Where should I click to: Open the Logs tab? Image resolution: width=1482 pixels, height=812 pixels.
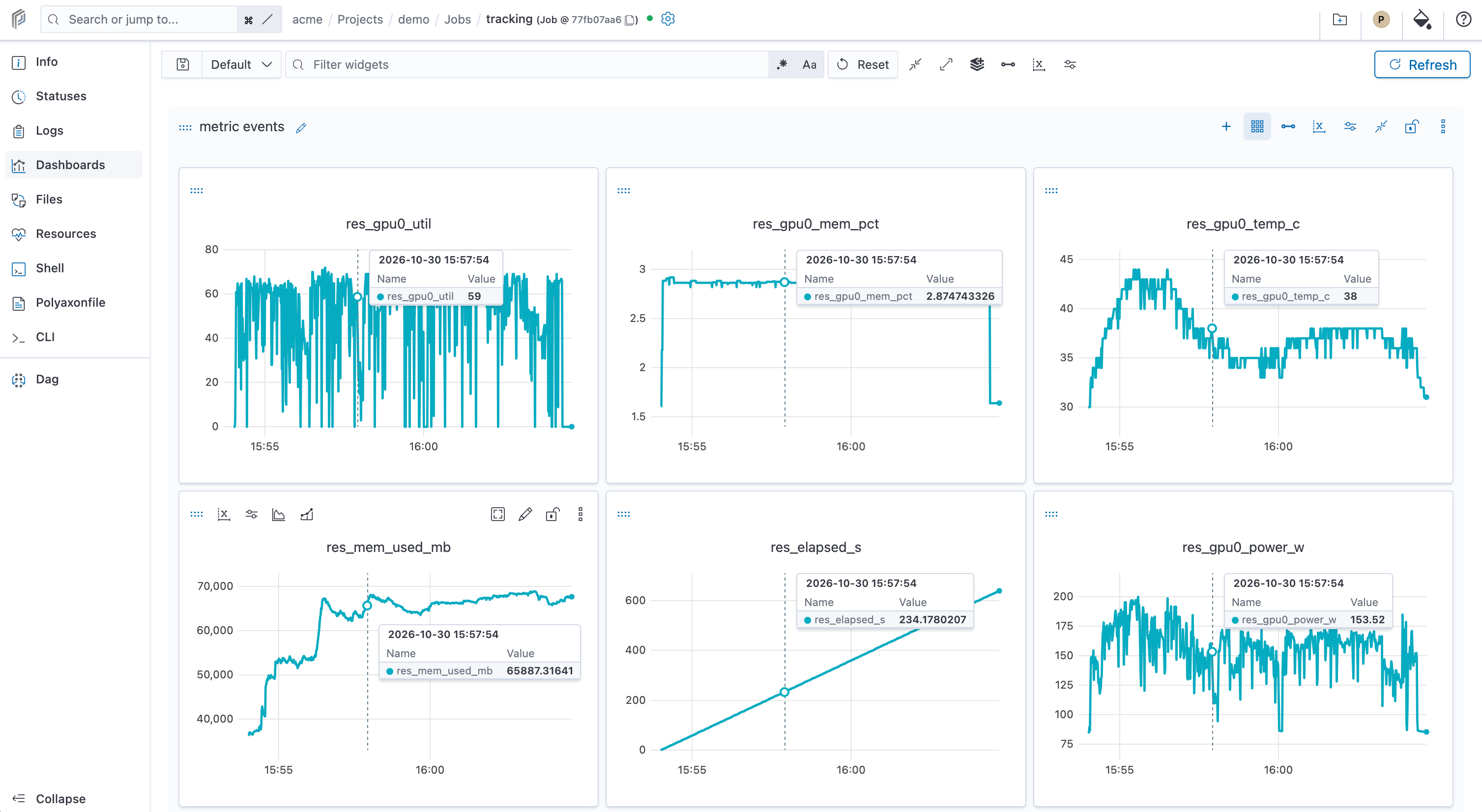point(75,131)
